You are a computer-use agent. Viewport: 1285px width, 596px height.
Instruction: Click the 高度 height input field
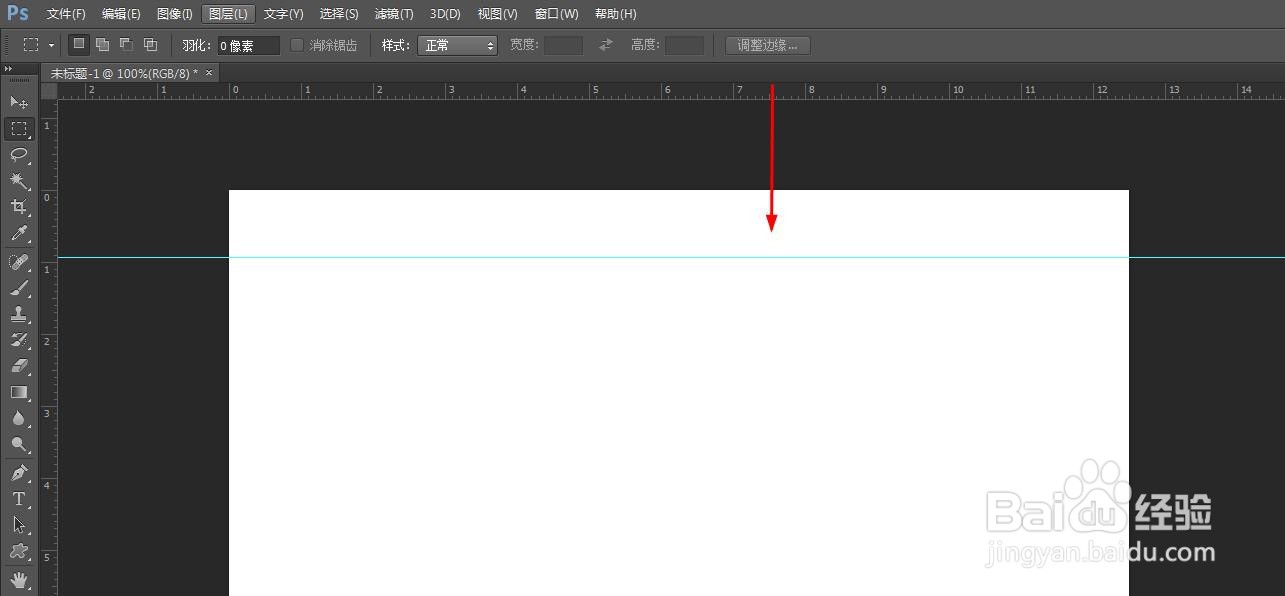tap(684, 45)
